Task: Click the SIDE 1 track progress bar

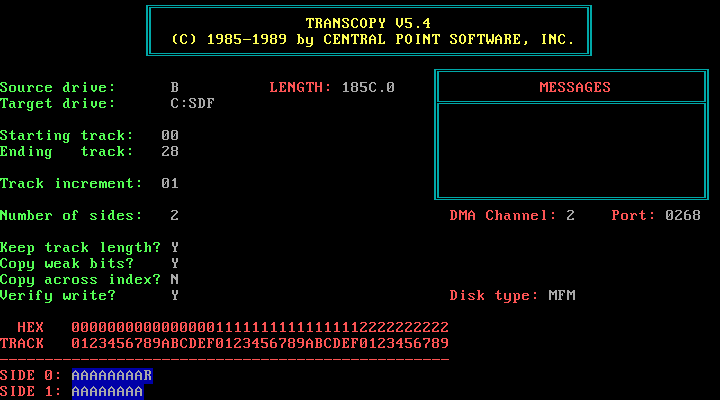Action: (107, 391)
